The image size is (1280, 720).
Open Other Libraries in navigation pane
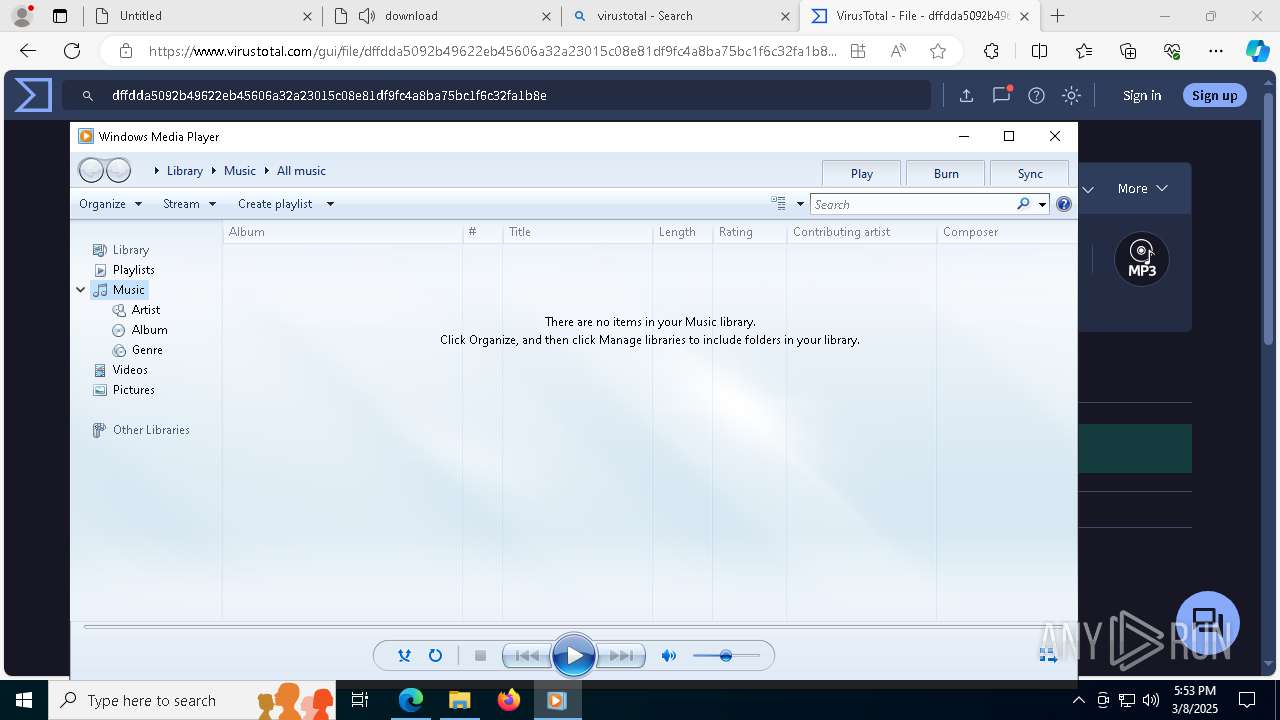point(151,430)
